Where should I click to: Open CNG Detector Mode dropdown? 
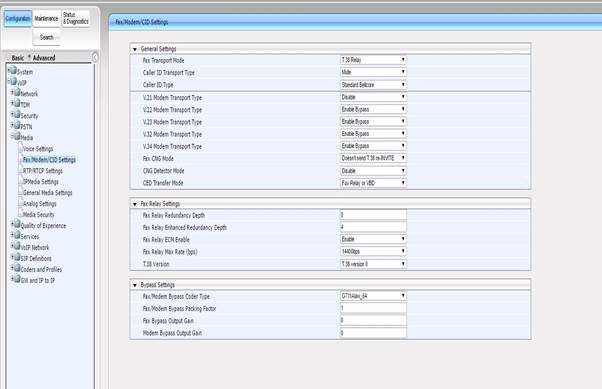click(373, 171)
